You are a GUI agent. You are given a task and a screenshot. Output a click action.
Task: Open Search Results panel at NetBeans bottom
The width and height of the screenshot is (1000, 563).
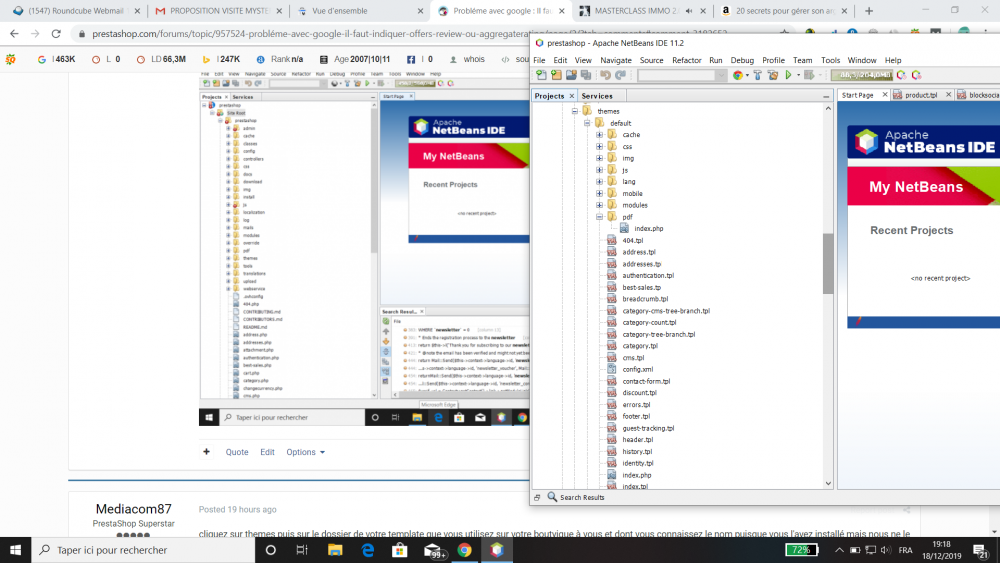click(x=576, y=497)
